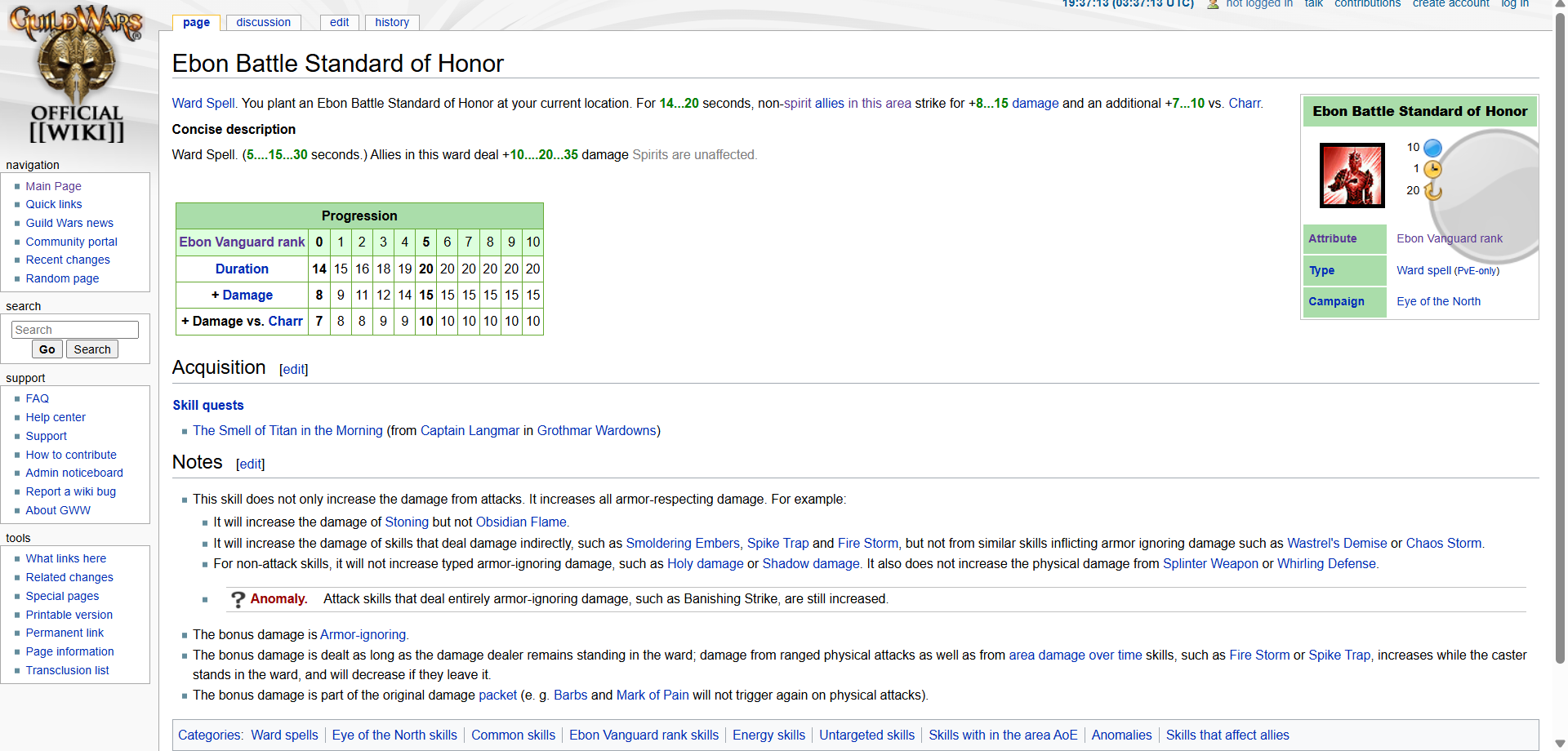Click the create account link

click(x=1451, y=4)
